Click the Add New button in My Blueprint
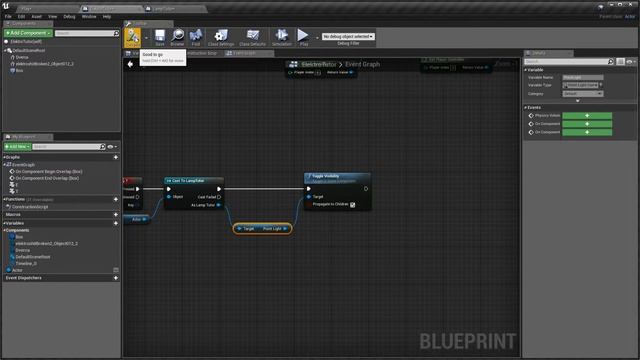640x360 pixels. (17, 147)
